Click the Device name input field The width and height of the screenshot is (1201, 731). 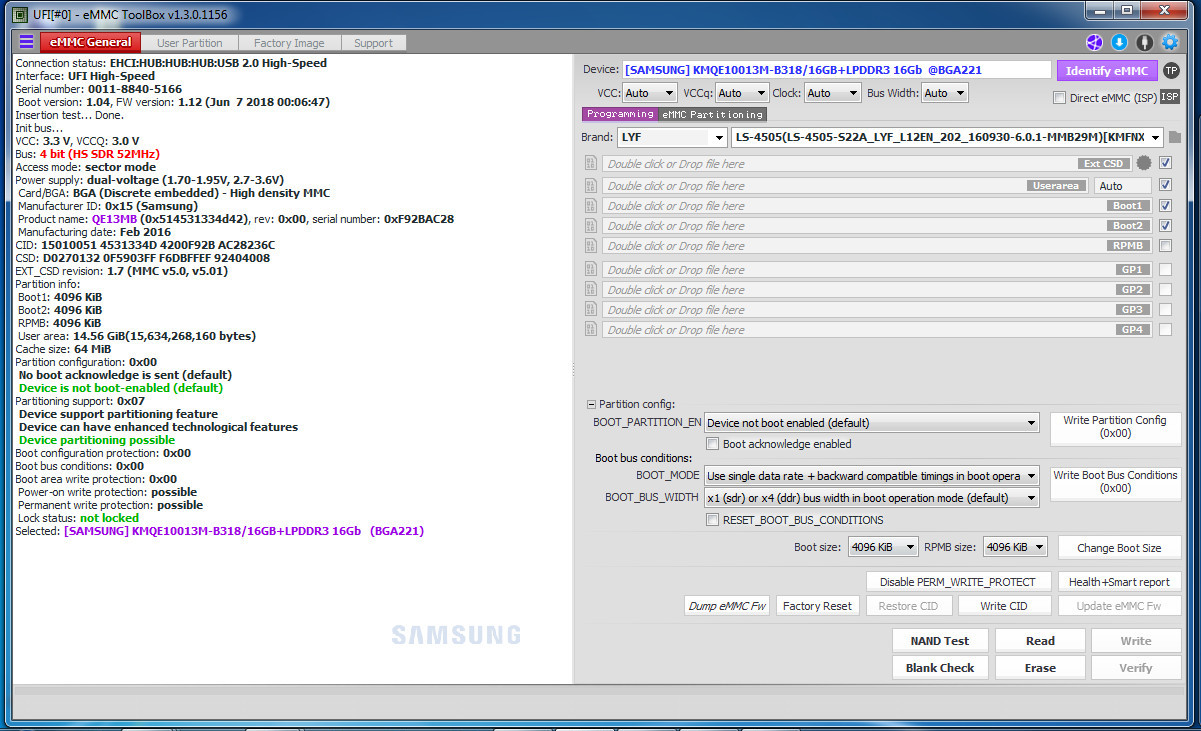836,70
